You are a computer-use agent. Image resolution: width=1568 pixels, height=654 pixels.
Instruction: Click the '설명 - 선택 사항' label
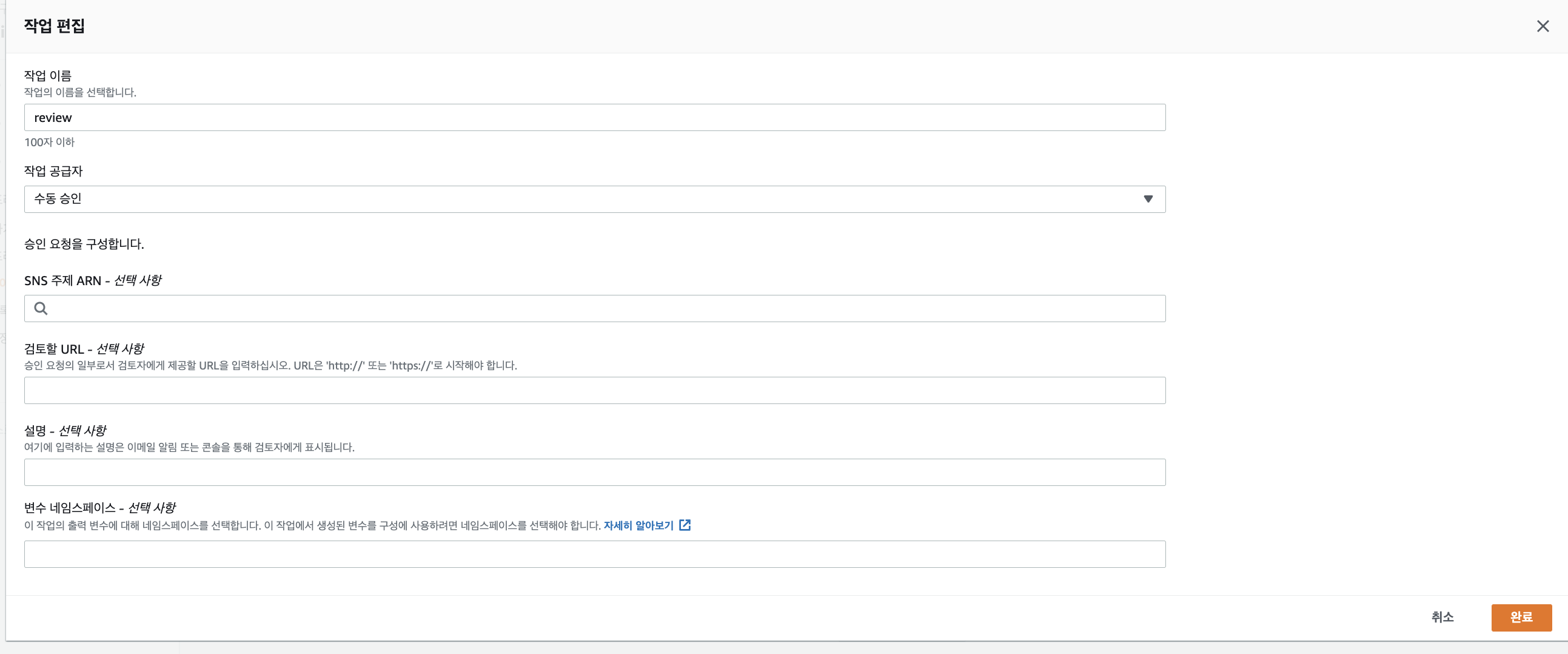65,431
